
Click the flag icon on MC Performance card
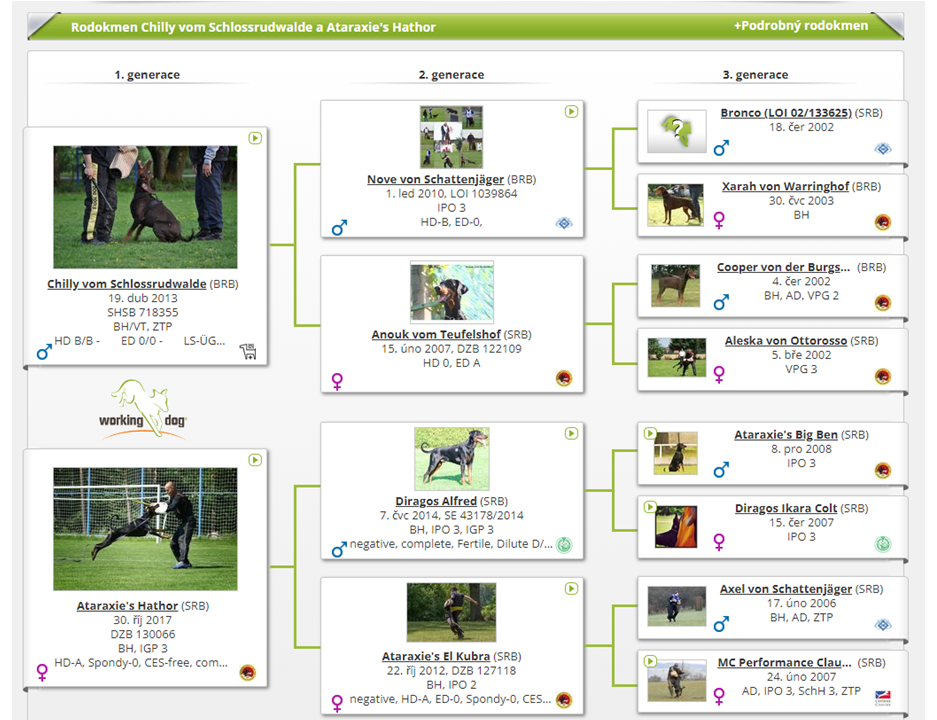tap(882, 696)
